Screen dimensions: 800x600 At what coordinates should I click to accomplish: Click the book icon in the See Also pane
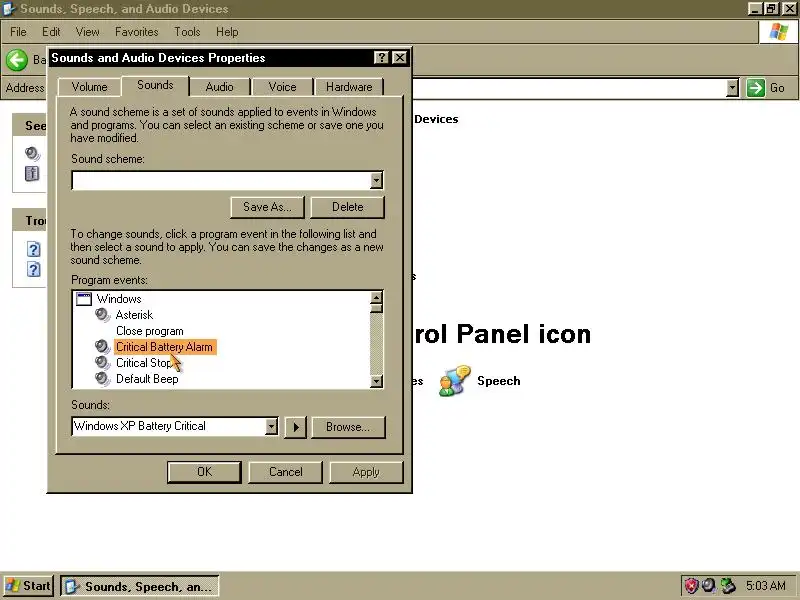click(32, 173)
